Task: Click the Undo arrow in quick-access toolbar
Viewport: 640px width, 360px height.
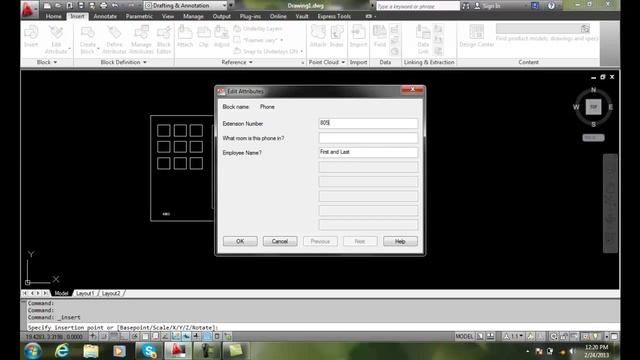Action: click(x=115, y=6)
